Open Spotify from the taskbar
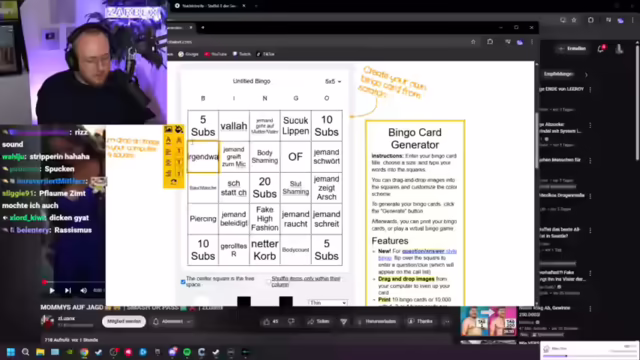Screen dimensions: 640x360 click(187, 352)
